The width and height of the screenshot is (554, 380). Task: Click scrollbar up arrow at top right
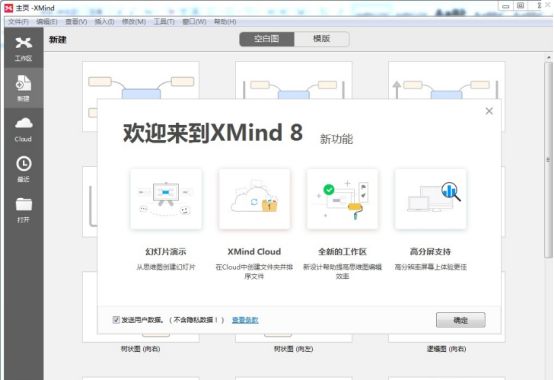pos(548,57)
